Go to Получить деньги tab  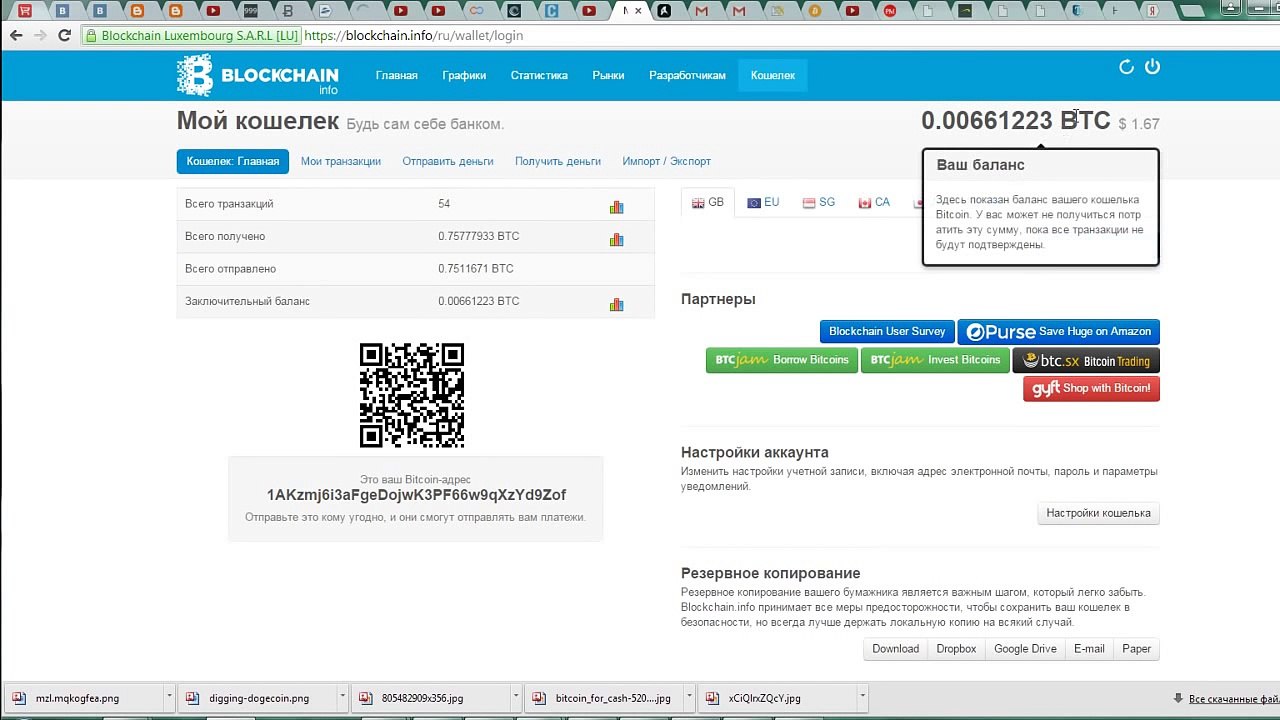(x=558, y=161)
